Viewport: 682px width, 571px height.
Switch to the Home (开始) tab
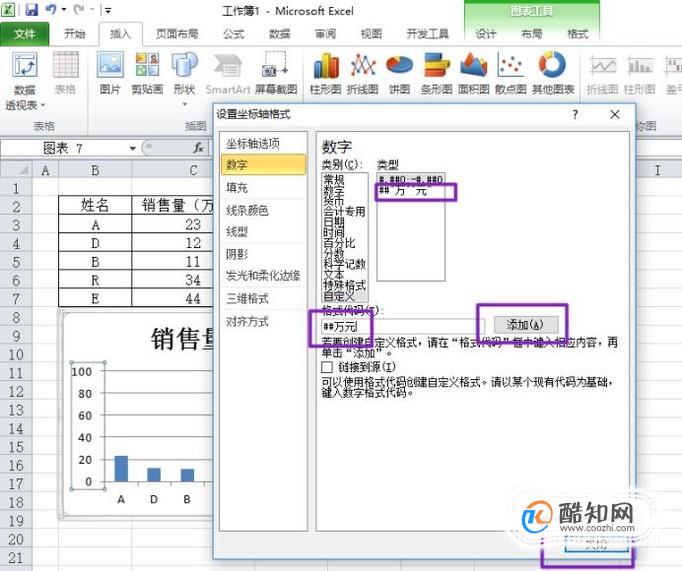[x=75, y=34]
